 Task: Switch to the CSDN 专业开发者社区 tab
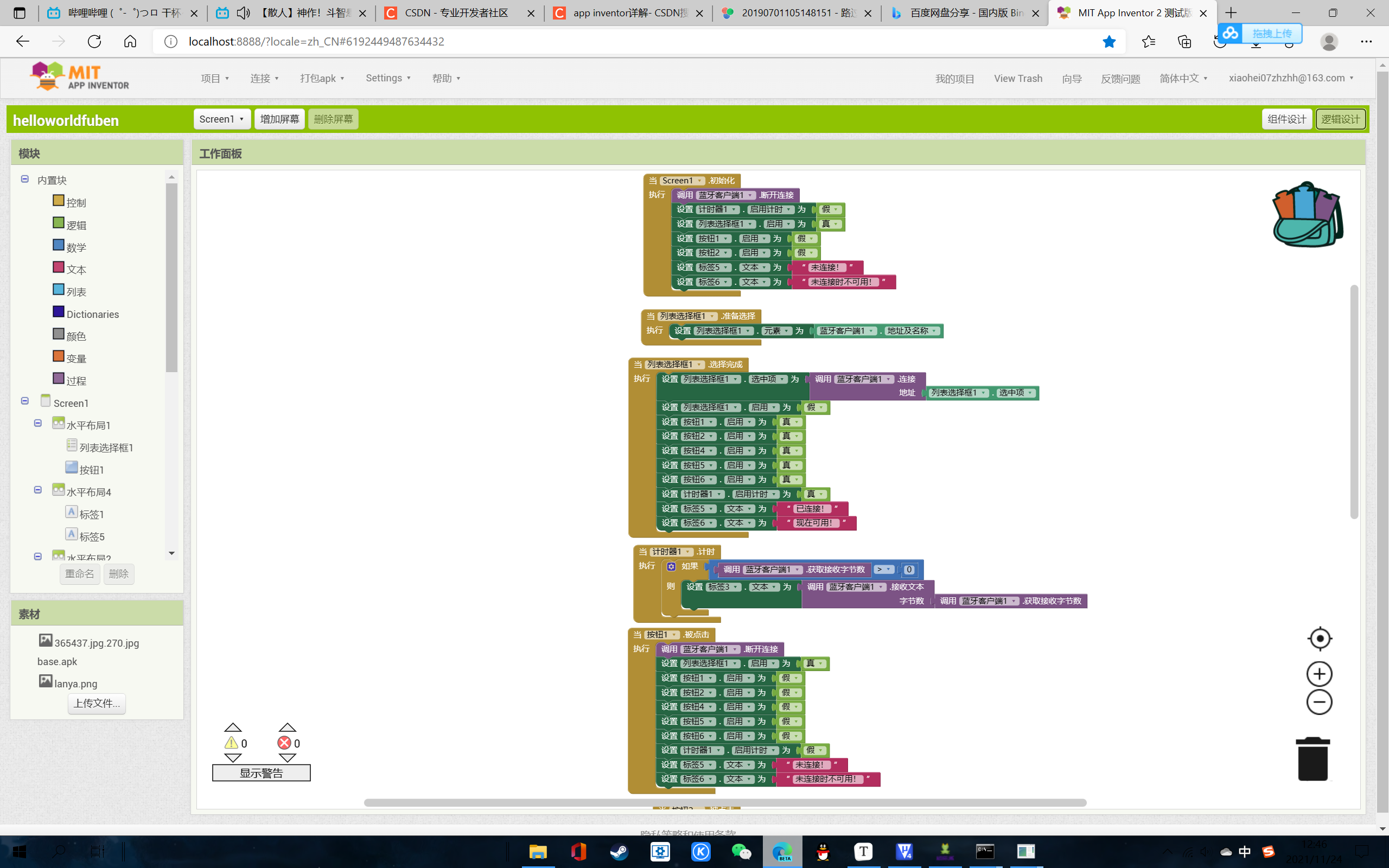pyautogui.click(x=458, y=12)
